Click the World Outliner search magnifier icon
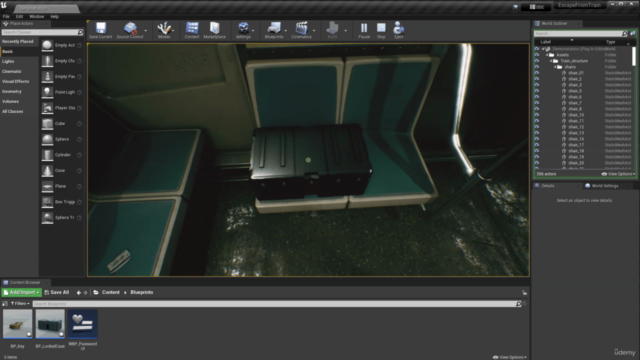Image resolution: width=640 pixels, height=360 pixels. pyautogui.click(x=624, y=33)
